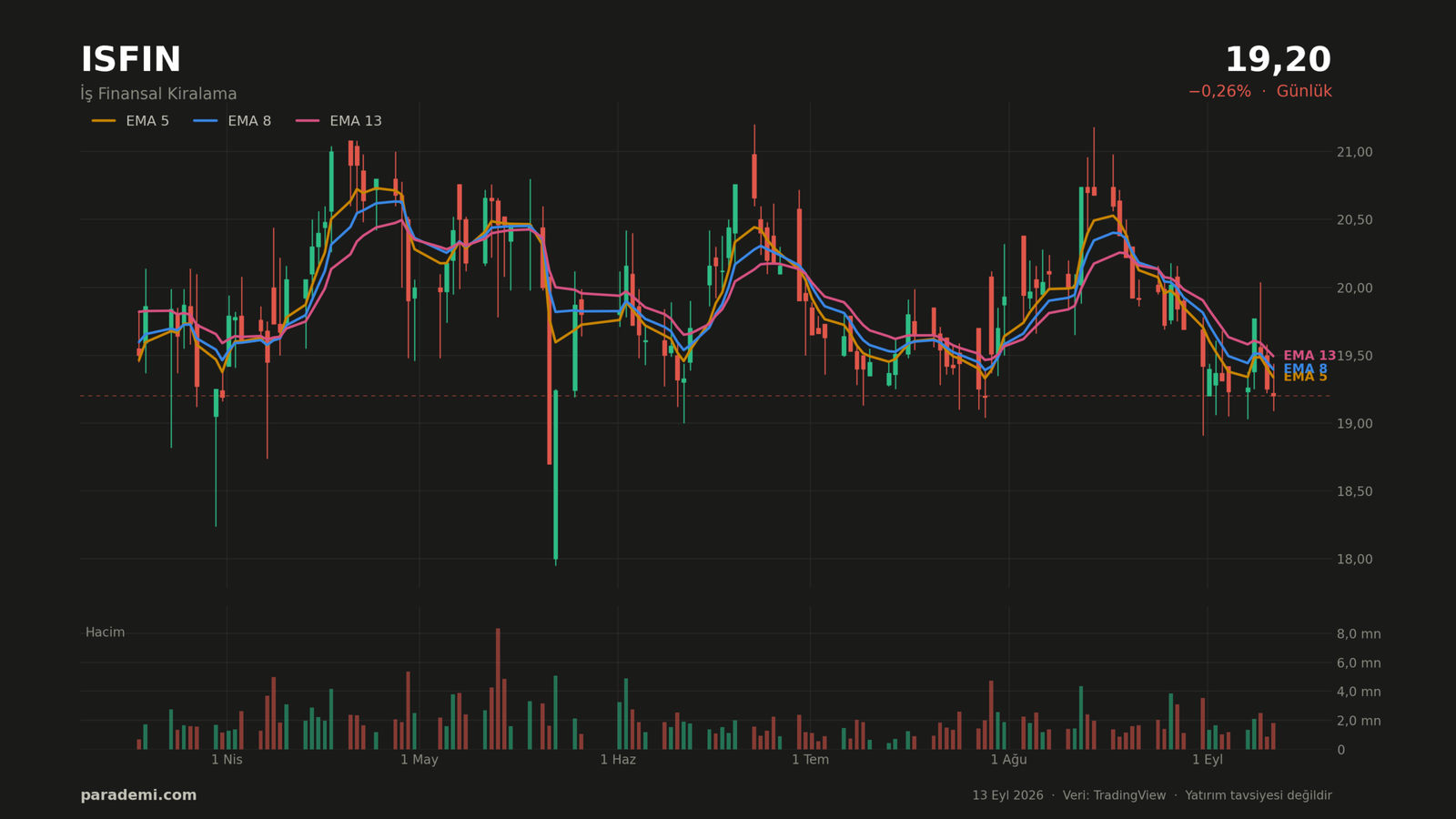Click the 1 Tem date axis label
Image resolution: width=1456 pixels, height=819 pixels.
pos(810,760)
